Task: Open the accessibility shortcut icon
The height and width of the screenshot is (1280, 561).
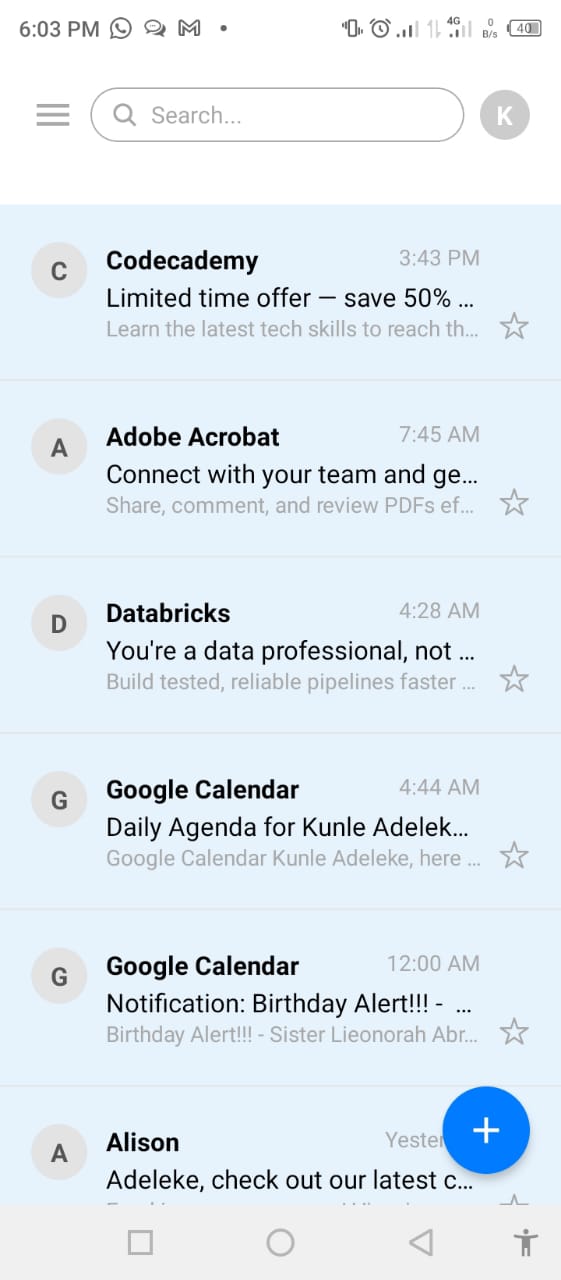Action: [x=525, y=1243]
